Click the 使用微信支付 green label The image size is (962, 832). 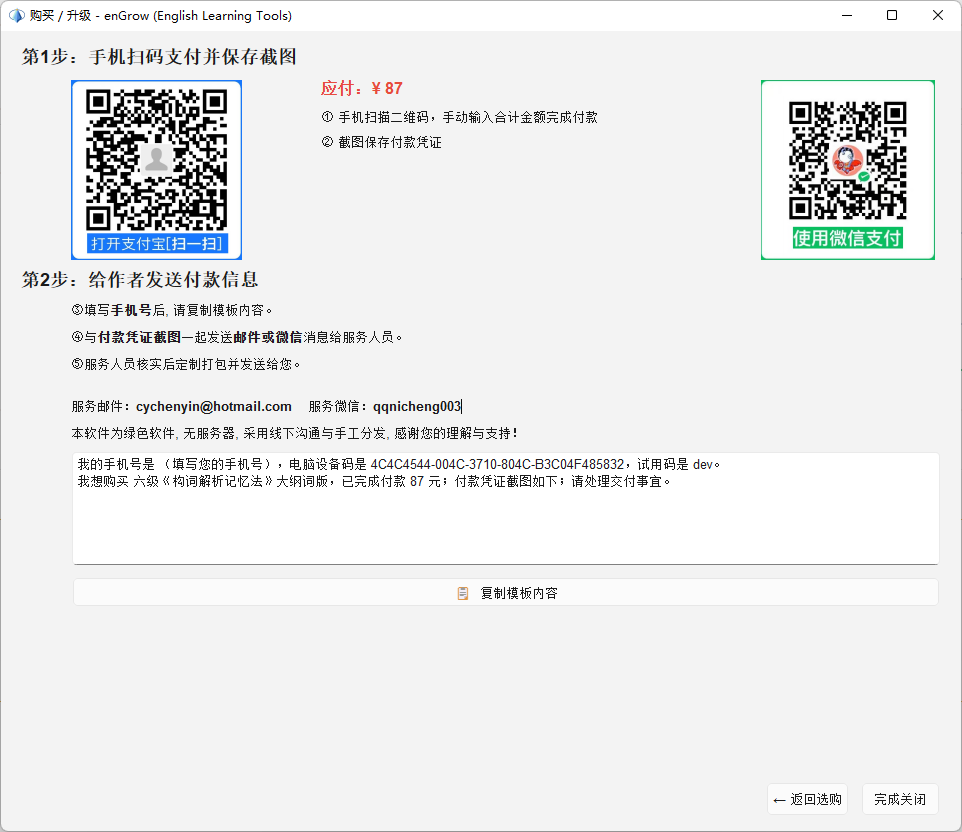(x=847, y=237)
